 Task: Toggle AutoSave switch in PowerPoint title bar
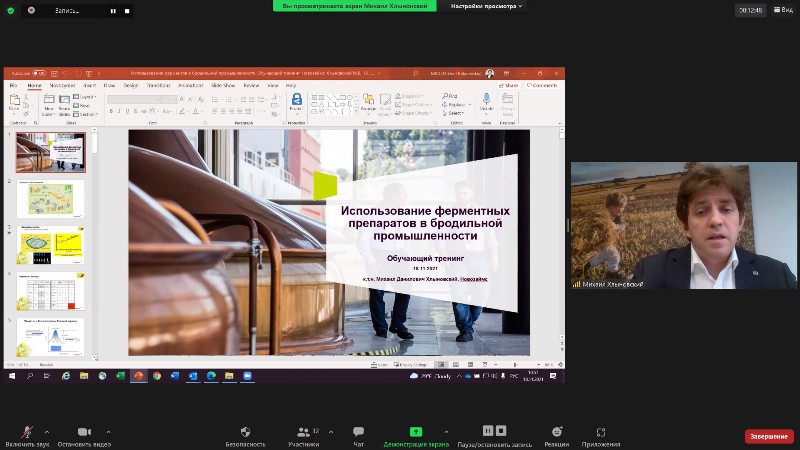(39, 73)
